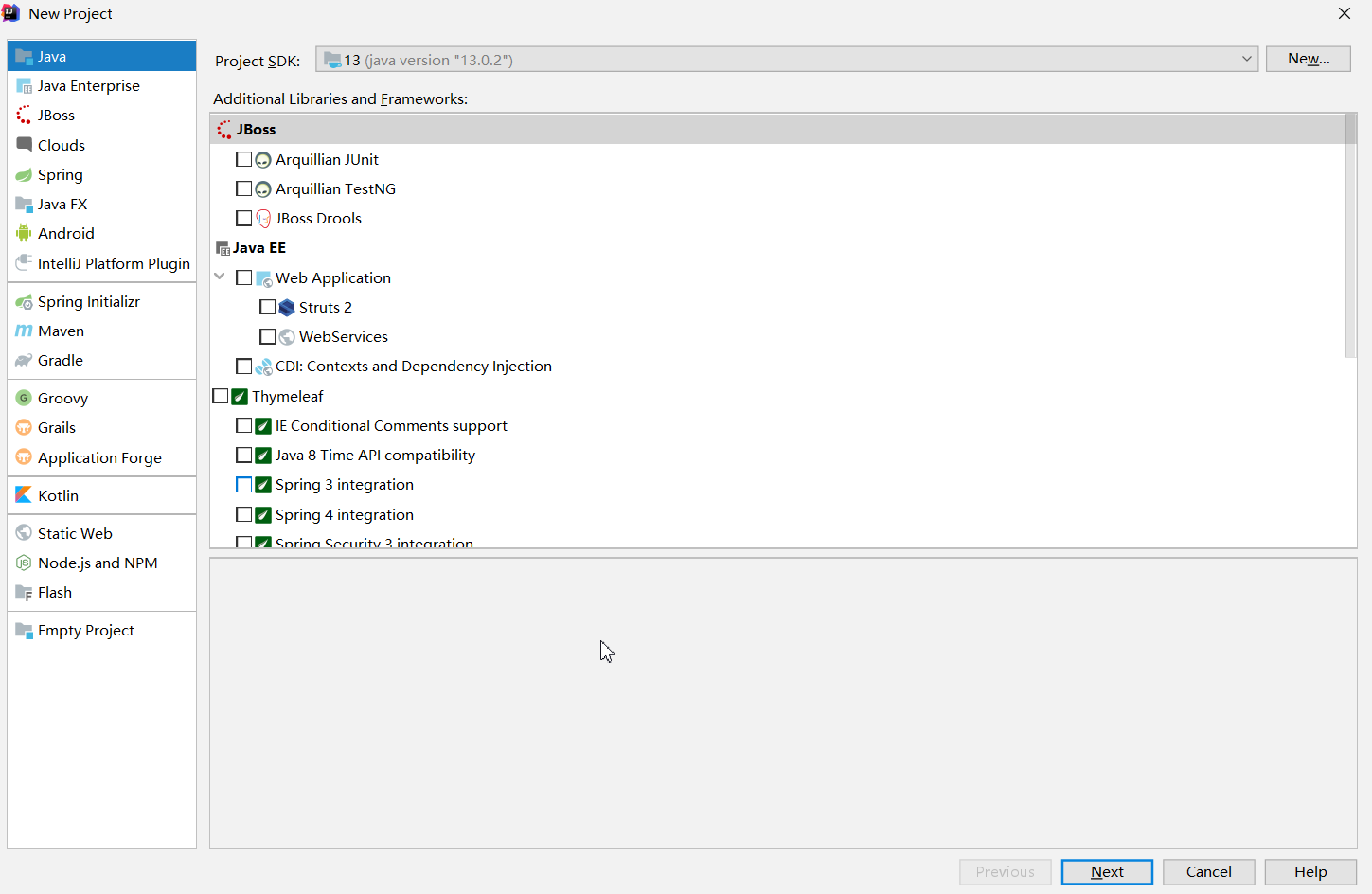Click the Flash folder icon
The height and width of the screenshot is (894, 1372).
24,593
